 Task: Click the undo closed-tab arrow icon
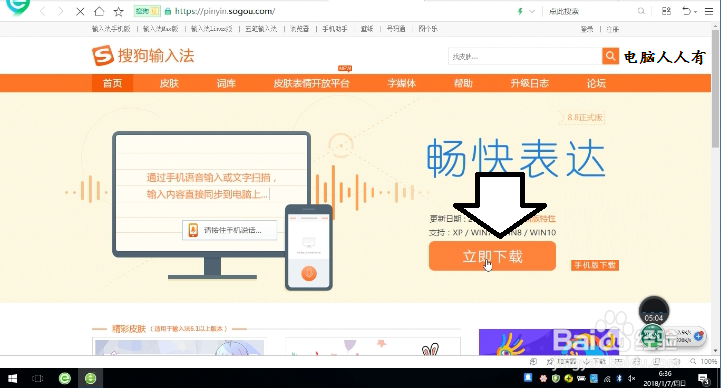tap(686, 11)
